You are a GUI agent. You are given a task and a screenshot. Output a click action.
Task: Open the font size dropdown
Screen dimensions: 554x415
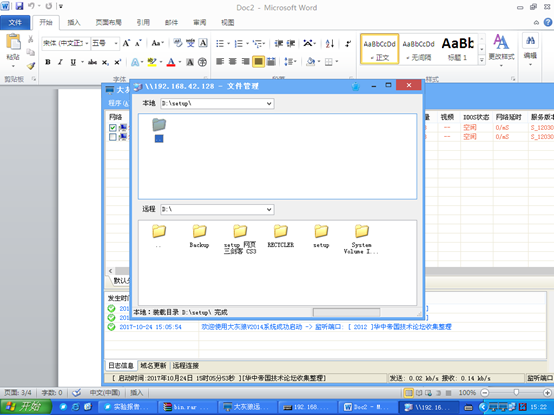click(x=116, y=43)
